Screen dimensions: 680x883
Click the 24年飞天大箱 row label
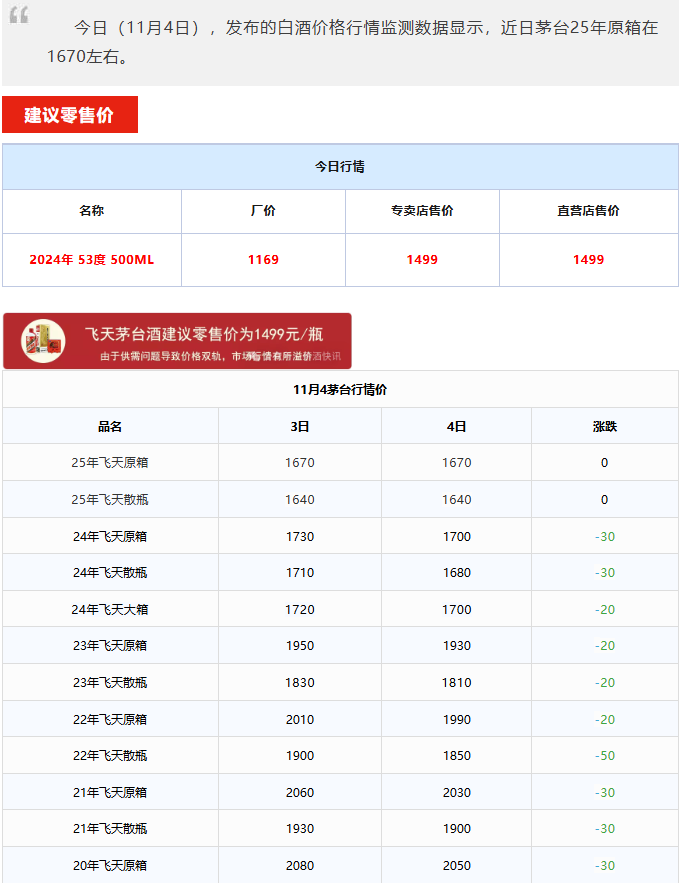(110, 609)
